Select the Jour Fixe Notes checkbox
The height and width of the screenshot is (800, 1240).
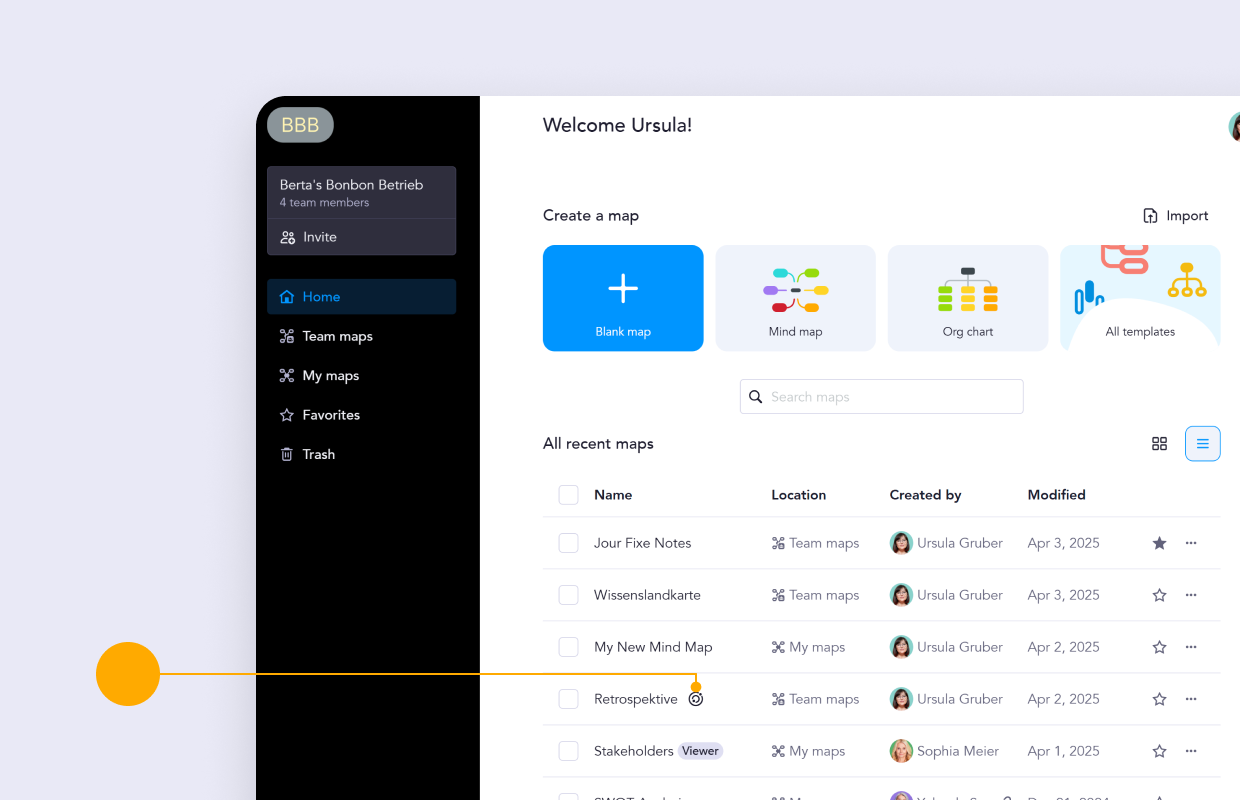click(568, 543)
